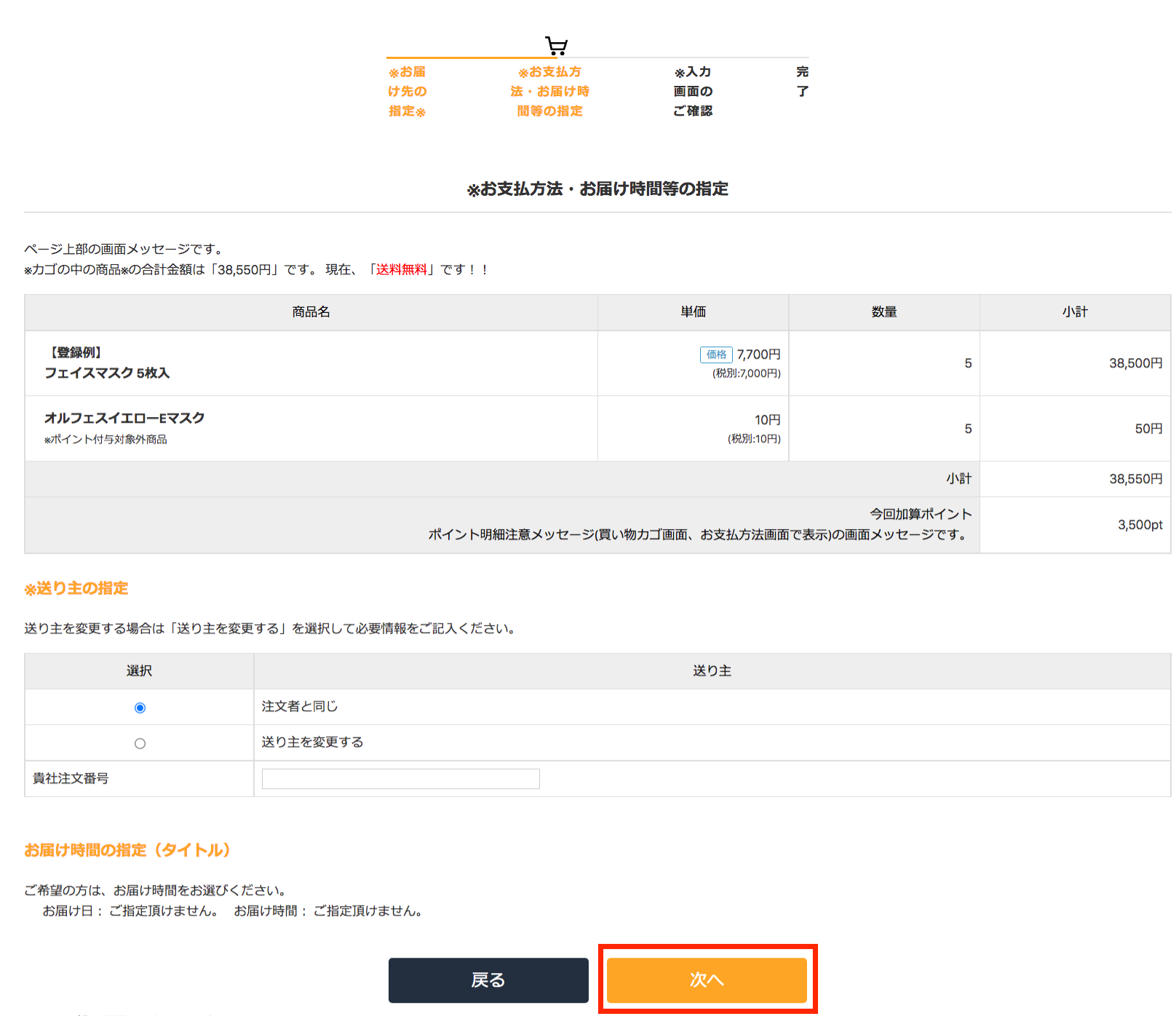Screen dimensions: 1176x1016
Task: Click the オルフェスイエローEマスク product name
Action: pos(124,418)
